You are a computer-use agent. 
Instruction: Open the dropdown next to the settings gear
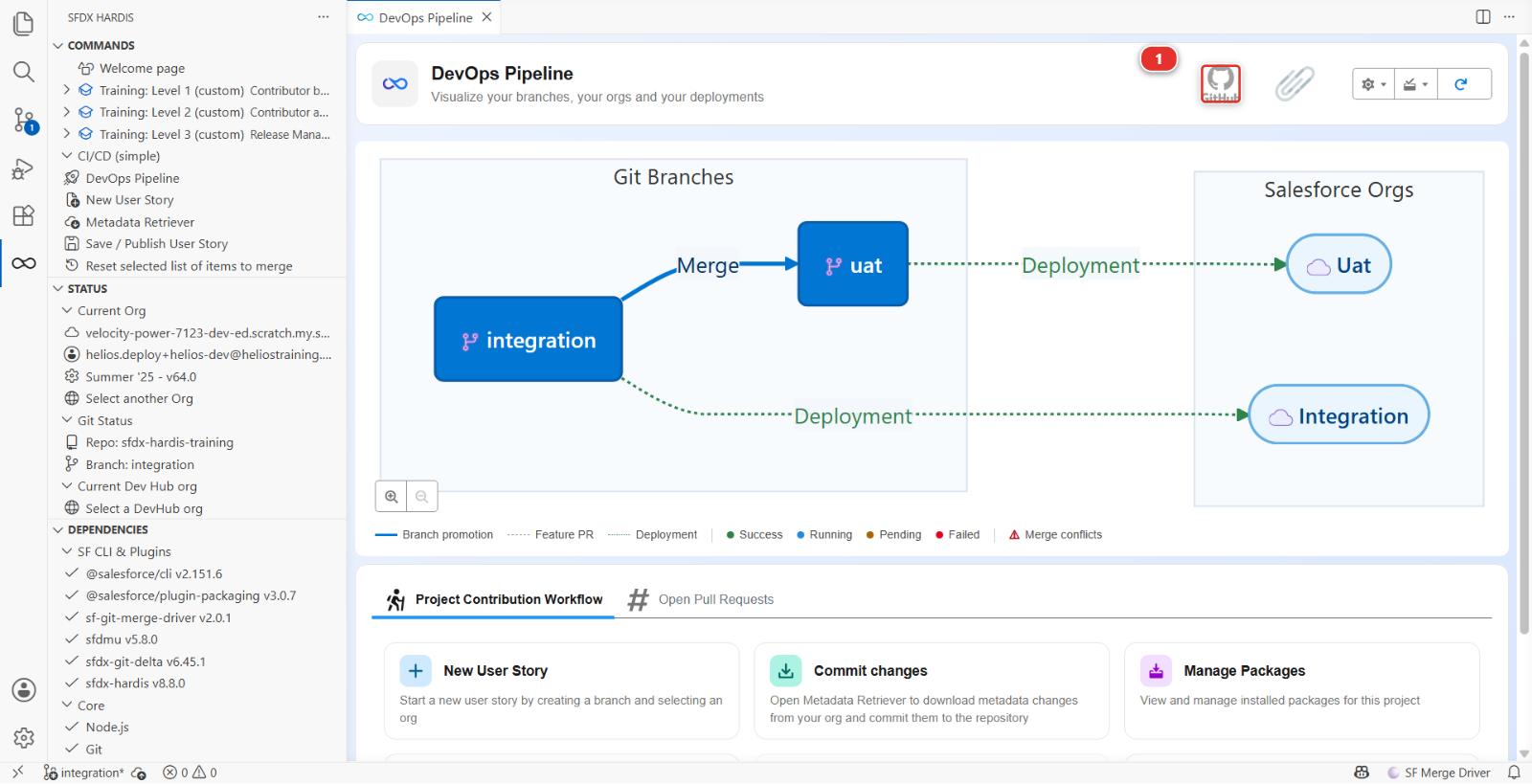[x=1415, y=84]
